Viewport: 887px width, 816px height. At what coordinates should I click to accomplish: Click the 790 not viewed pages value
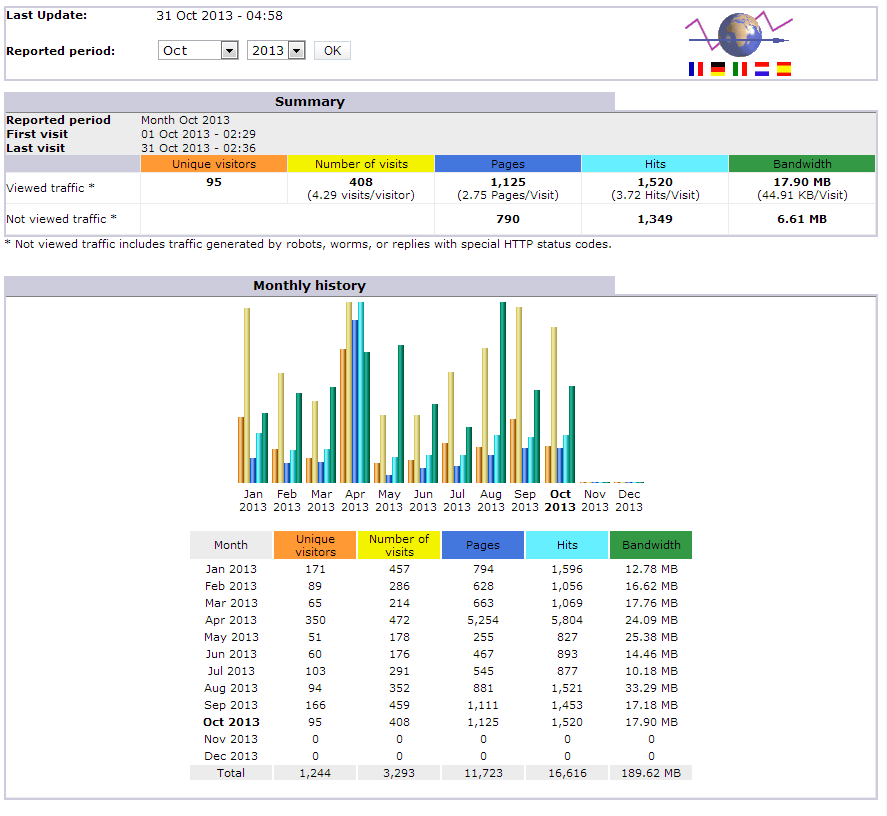508,219
